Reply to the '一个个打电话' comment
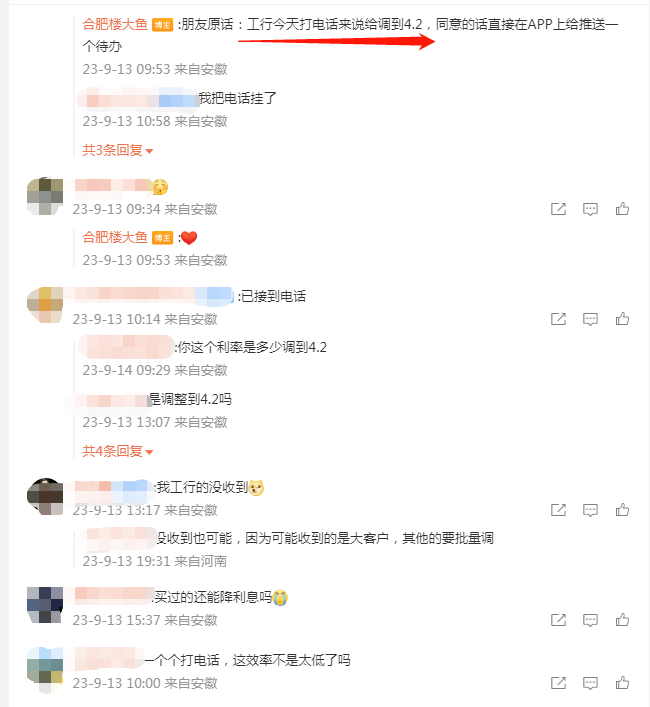The width and height of the screenshot is (650, 707). (x=590, y=683)
